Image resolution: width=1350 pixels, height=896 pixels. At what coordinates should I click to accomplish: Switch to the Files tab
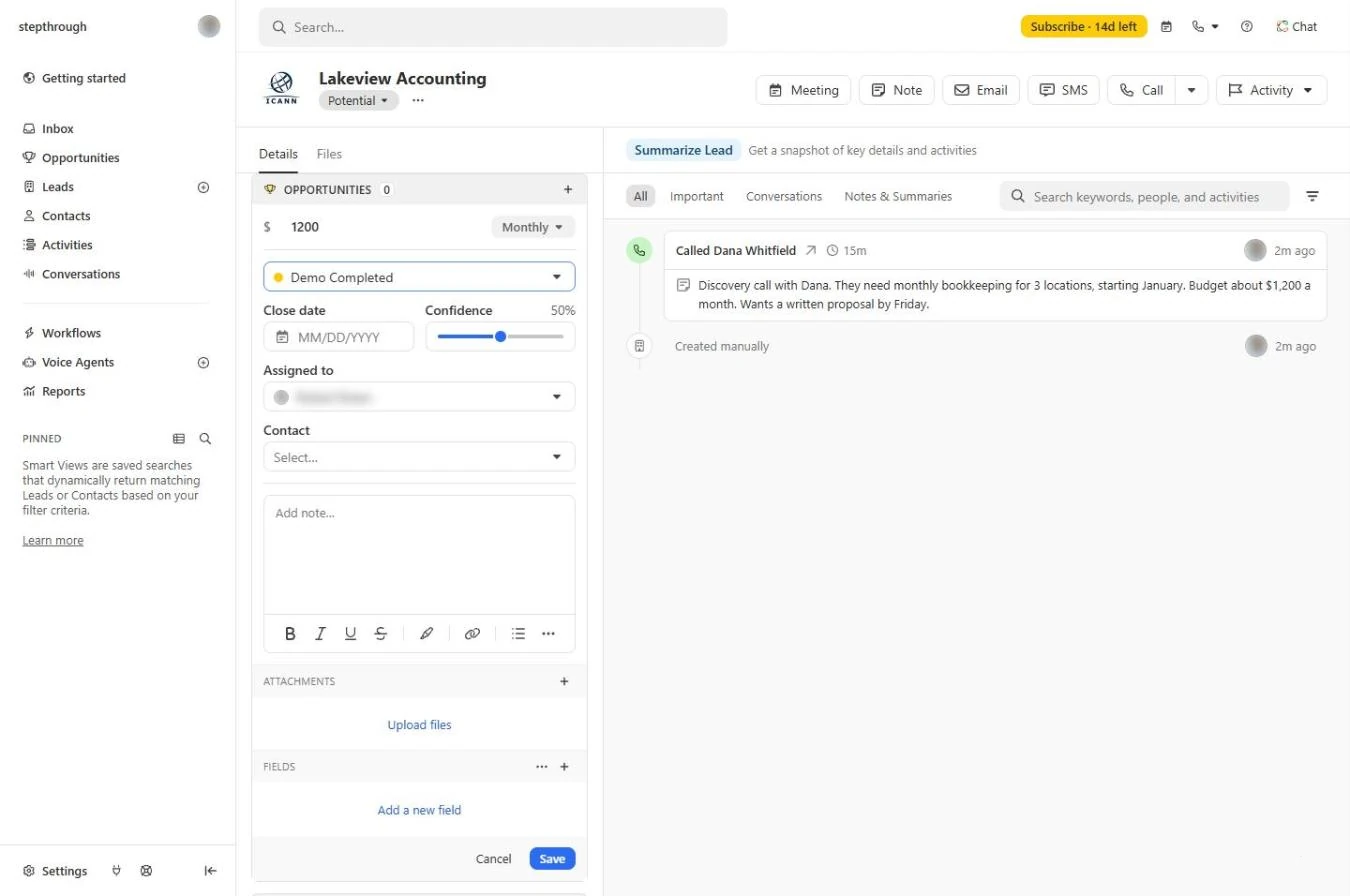coord(329,154)
